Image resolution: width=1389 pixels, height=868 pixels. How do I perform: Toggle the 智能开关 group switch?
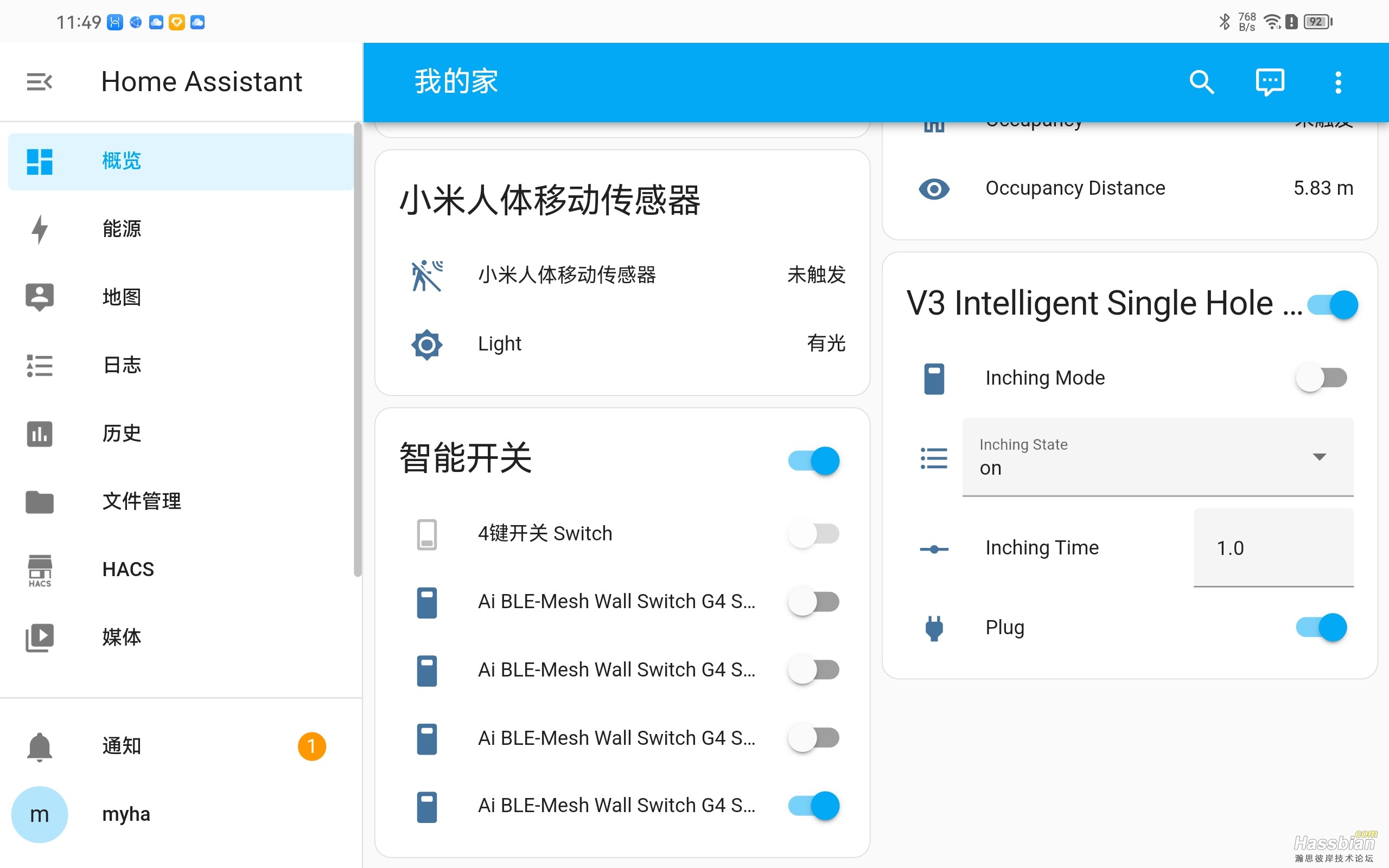pos(814,461)
